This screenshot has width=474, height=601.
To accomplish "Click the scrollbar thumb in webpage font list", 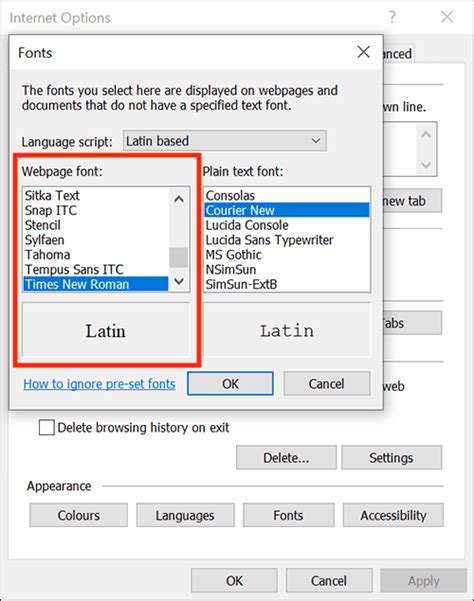I will pyautogui.click(x=179, y=257).
